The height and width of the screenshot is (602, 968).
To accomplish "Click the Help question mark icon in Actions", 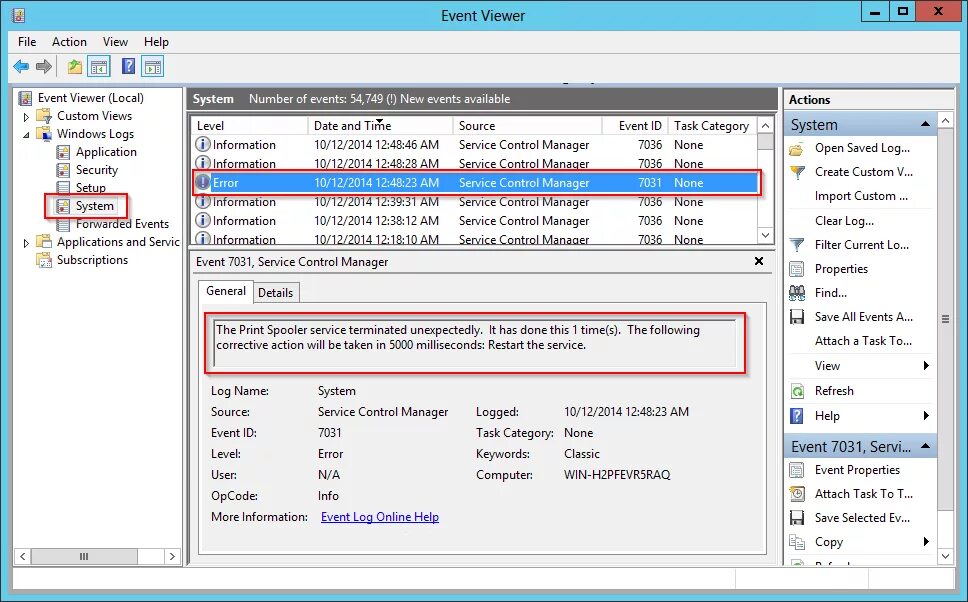I will tap(797, 416).
